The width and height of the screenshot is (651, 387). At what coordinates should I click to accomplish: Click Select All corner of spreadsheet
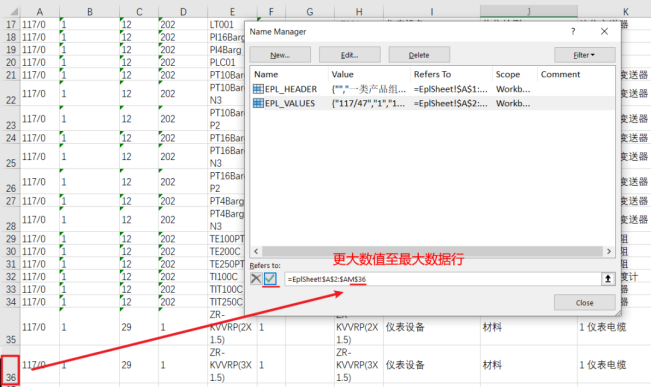(x=11, y=12)
